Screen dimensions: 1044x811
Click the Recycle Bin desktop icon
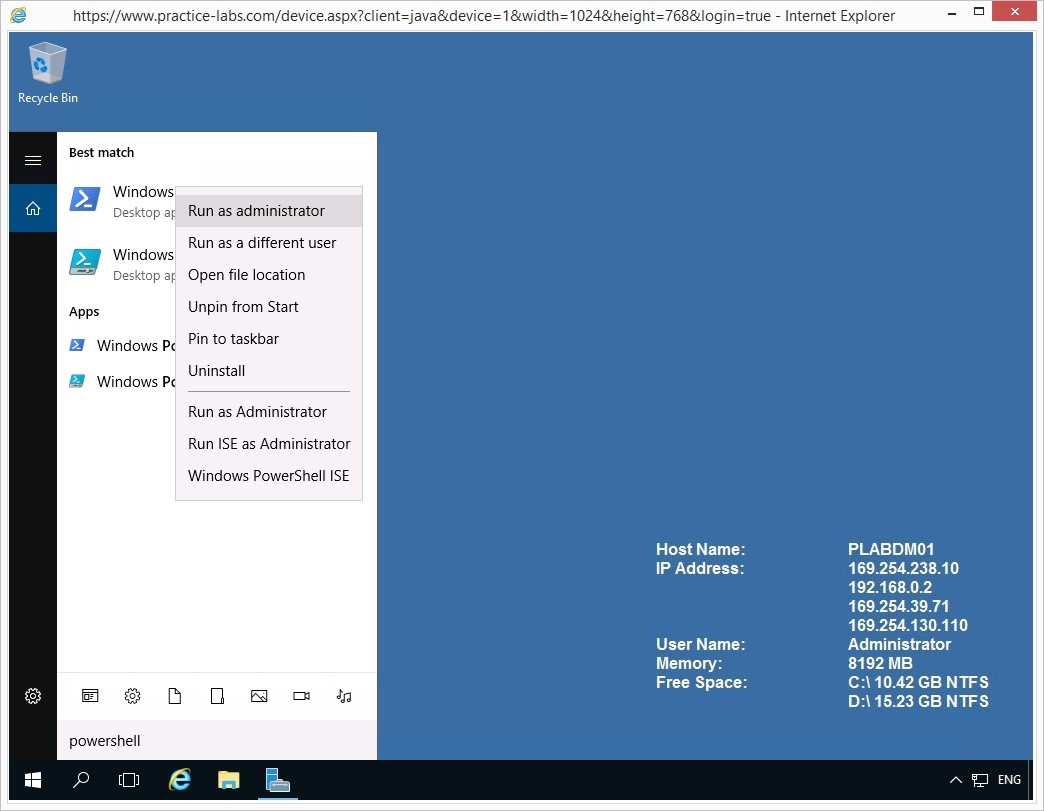point(47,72)
